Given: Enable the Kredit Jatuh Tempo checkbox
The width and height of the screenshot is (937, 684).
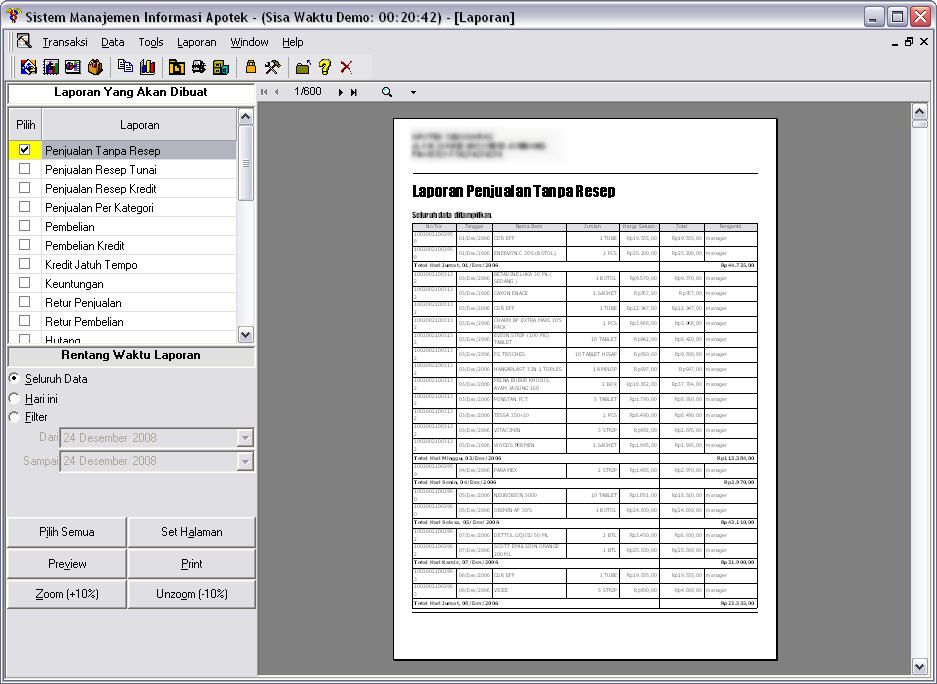Looking at the screenshot, I should point(25,263).
